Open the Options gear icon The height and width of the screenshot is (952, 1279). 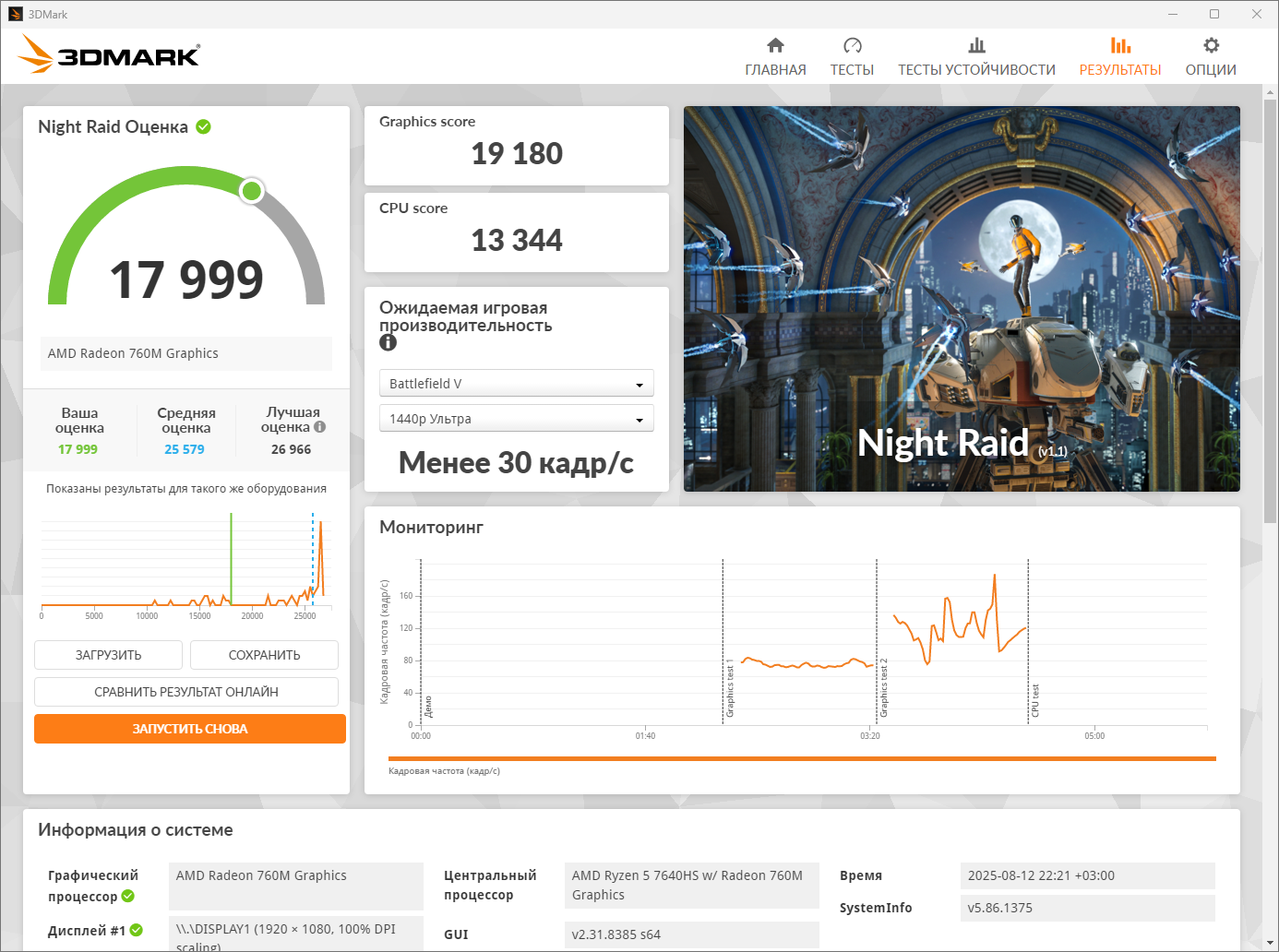(x=1211, y=45)
